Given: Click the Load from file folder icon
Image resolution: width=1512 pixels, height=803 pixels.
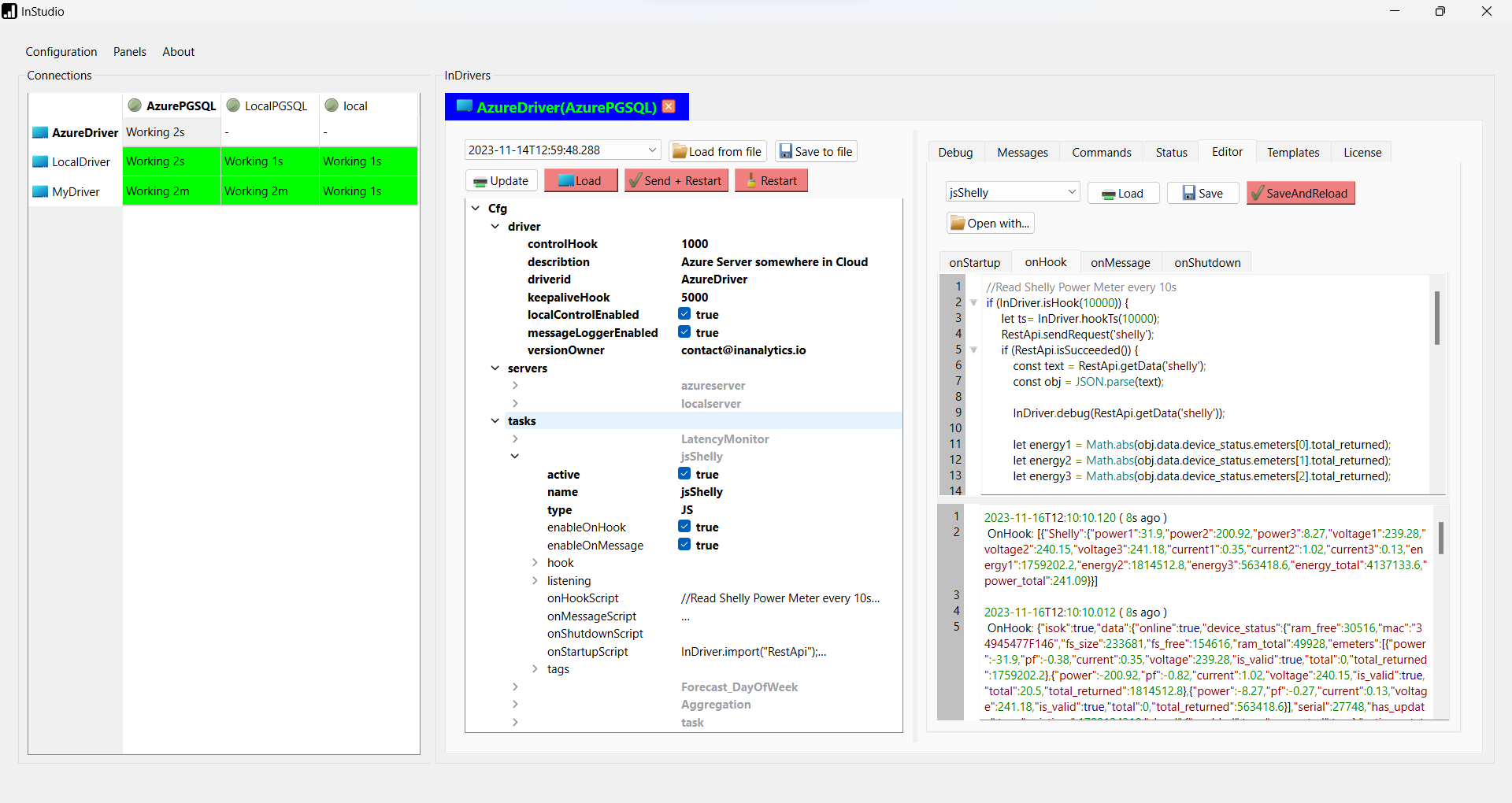Looking at the screenshot, I should [679, 152].
